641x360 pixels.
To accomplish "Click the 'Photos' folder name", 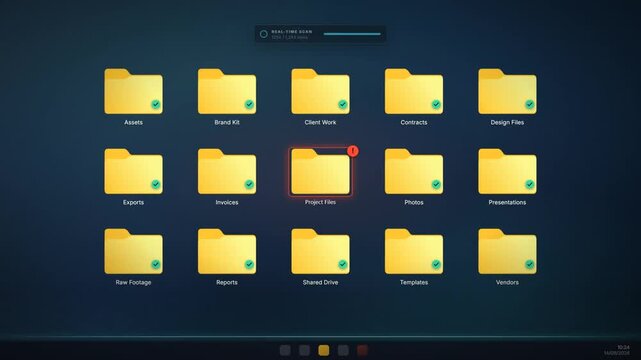I will click(414, 202).
